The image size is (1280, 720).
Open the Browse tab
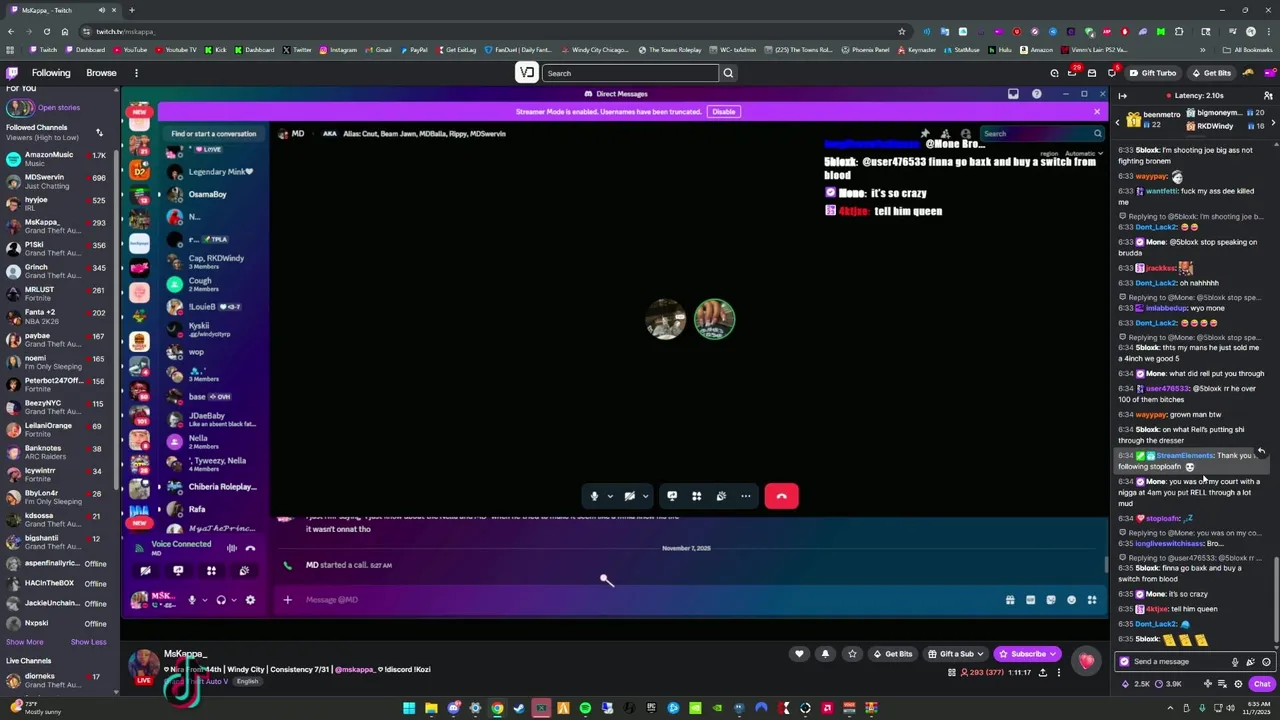pos(101,73)
